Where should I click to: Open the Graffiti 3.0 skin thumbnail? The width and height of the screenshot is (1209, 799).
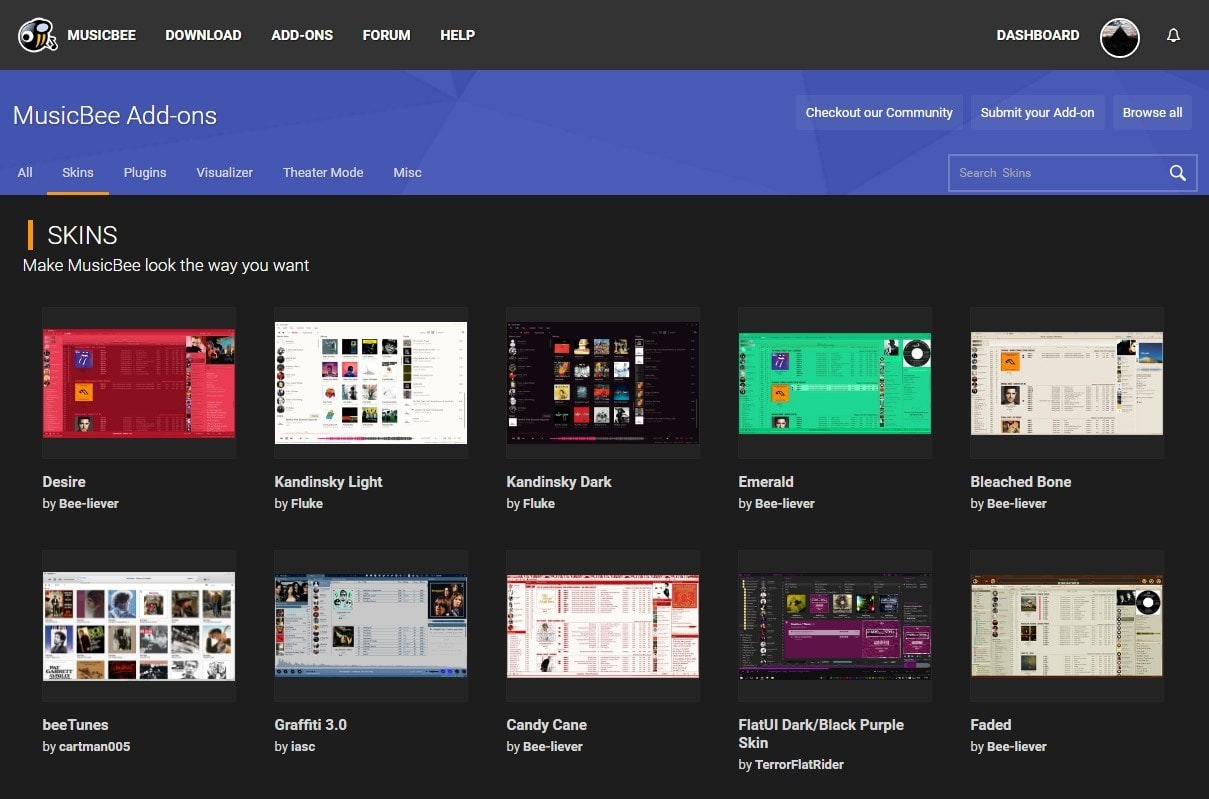tap(371, 626)
